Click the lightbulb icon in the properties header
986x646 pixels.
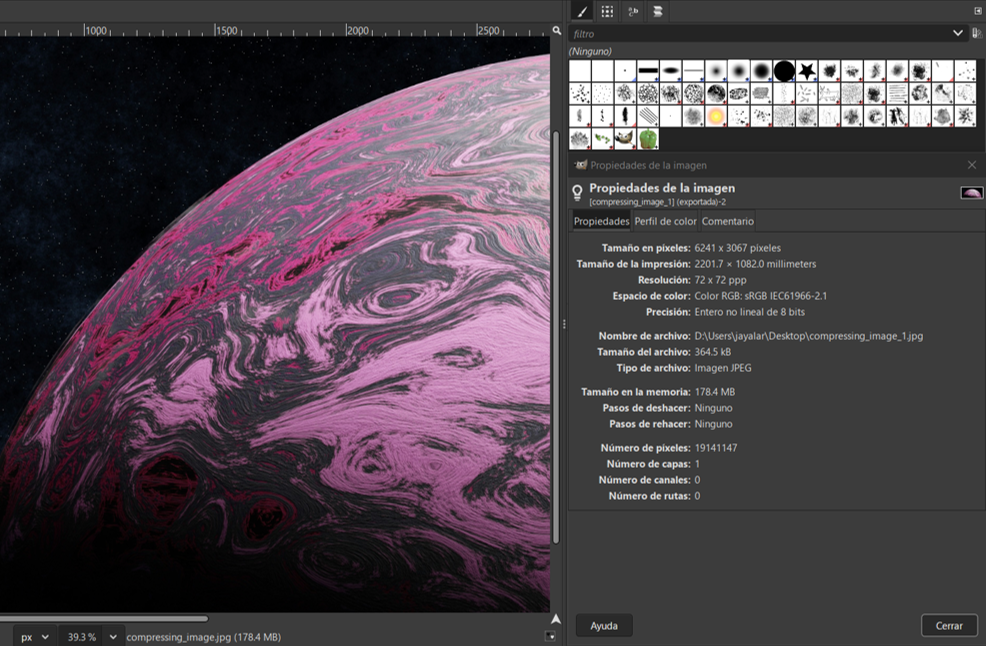tap(577, 192)
